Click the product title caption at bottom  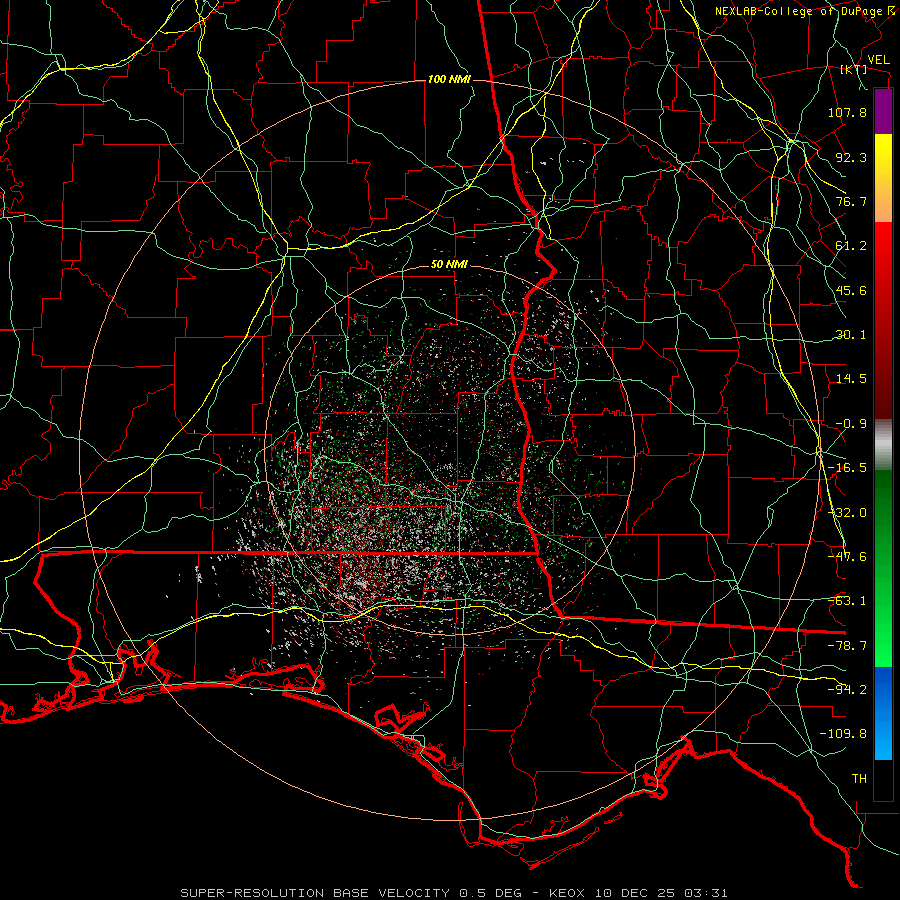(x=454, y=893)
